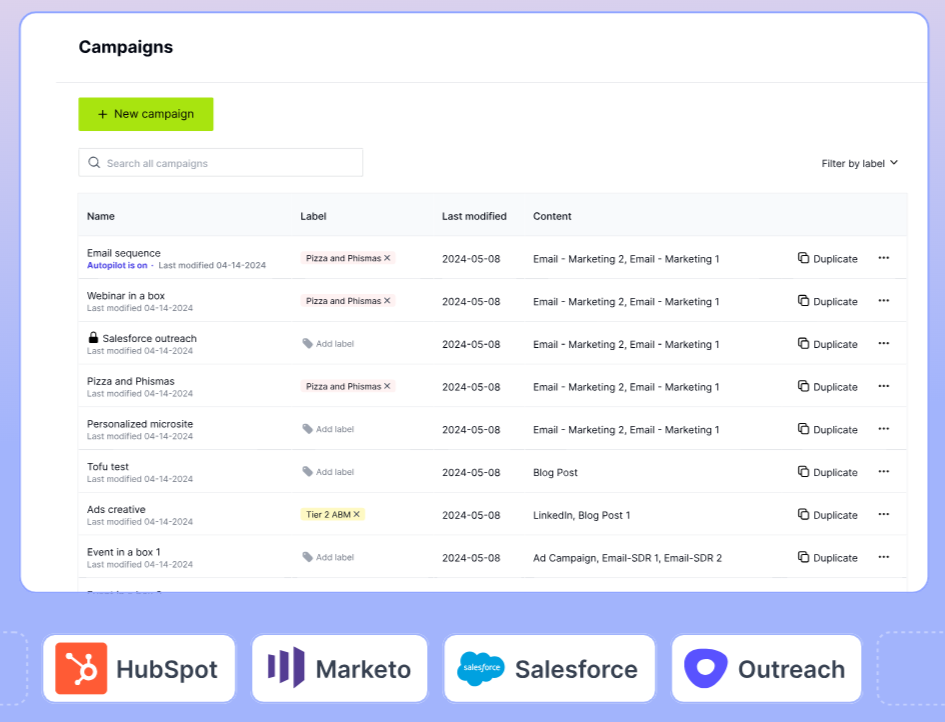Duplicate the Salesforce outreach campaign
The height and width of the screenshot is (722, 945).
click(x=827, y=344)
